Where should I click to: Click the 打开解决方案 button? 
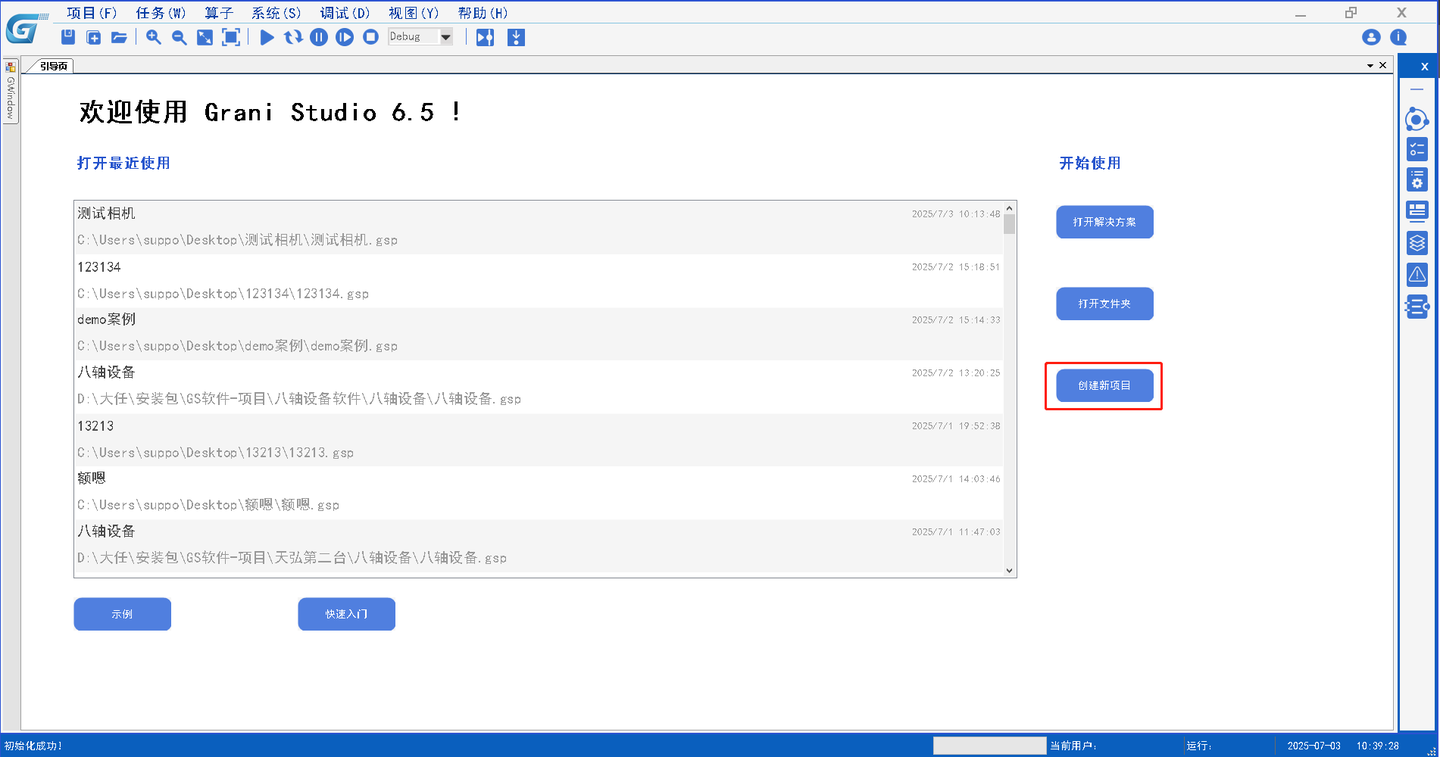click(1105, 222)
